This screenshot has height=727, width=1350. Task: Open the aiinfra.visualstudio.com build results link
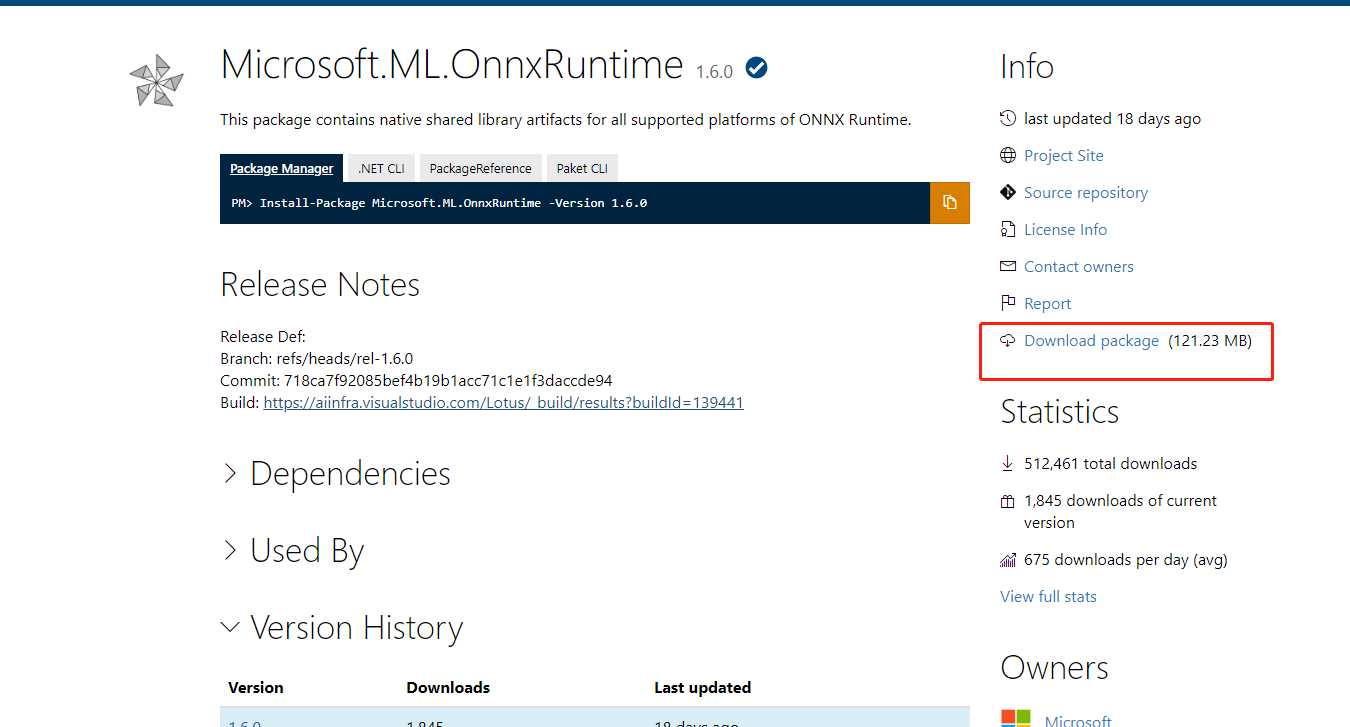click(x=503, y=403)
